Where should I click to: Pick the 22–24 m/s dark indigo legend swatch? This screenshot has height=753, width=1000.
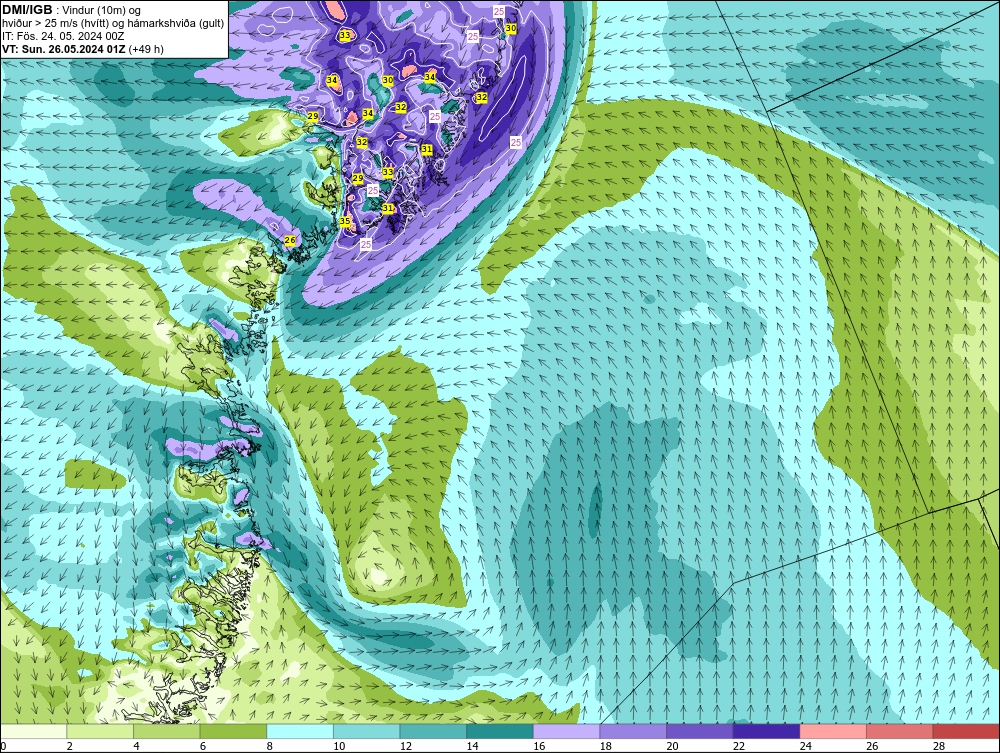767,731
